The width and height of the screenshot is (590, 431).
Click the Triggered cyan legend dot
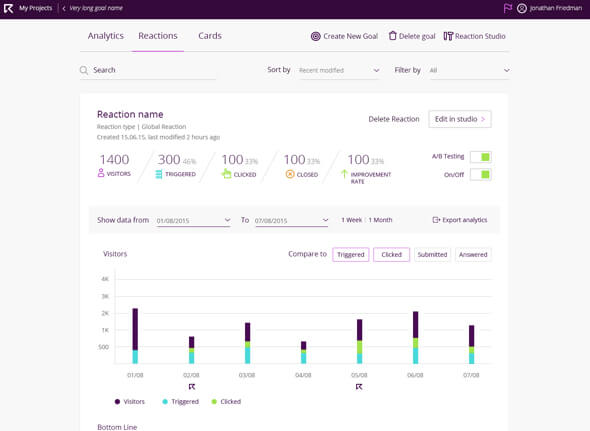pos(165,402)
